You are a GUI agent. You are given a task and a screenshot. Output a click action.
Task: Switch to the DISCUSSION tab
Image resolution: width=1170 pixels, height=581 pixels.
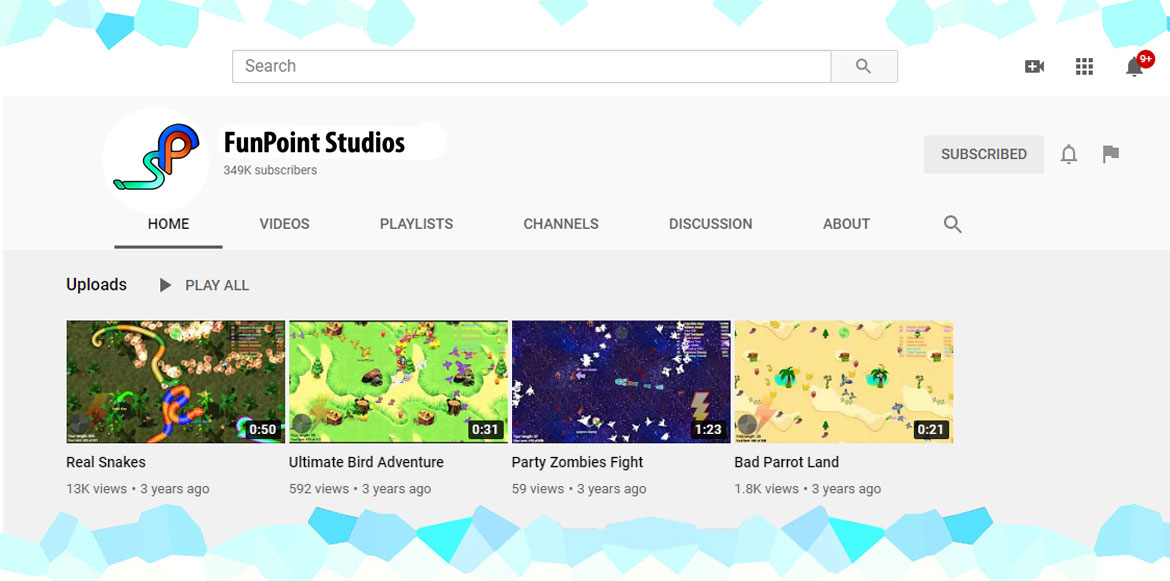coord(710,224)
